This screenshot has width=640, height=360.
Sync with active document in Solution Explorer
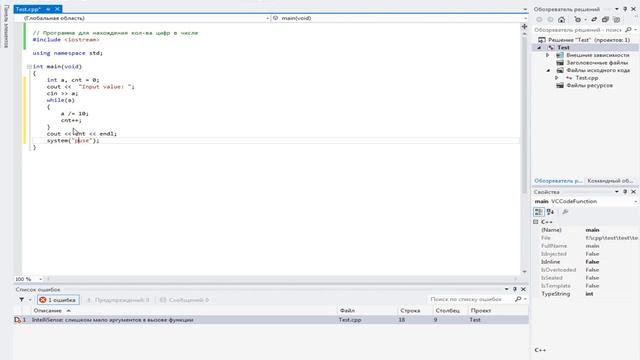click(x=594, y=20)
